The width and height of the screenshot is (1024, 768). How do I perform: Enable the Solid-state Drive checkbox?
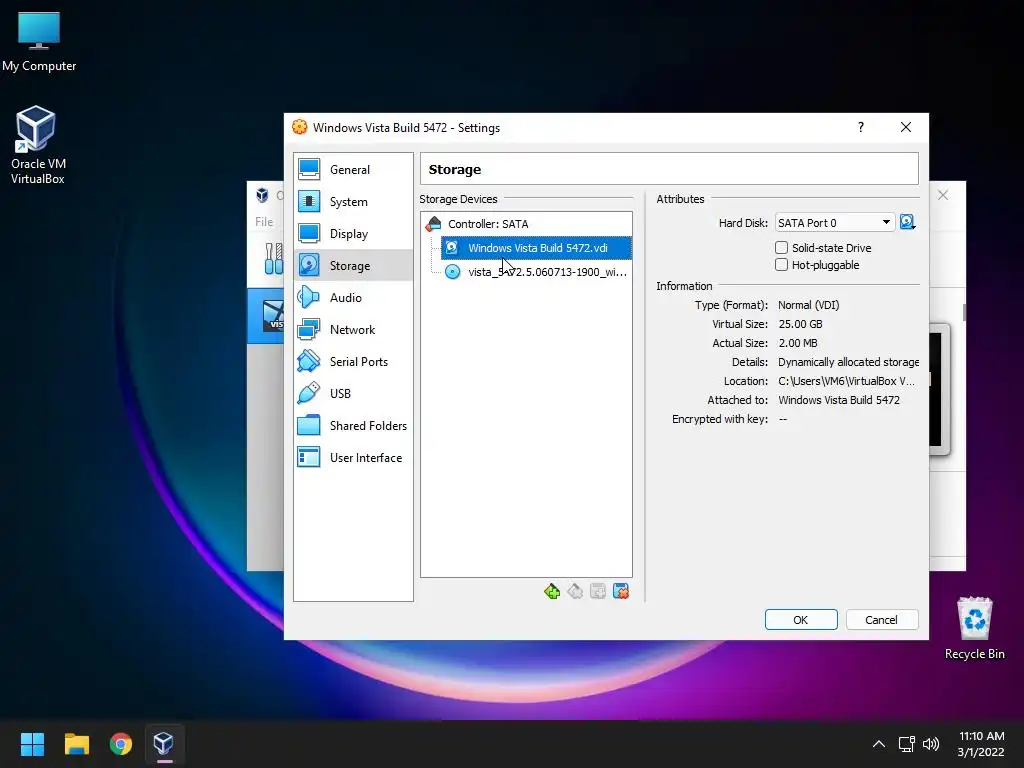781,248
